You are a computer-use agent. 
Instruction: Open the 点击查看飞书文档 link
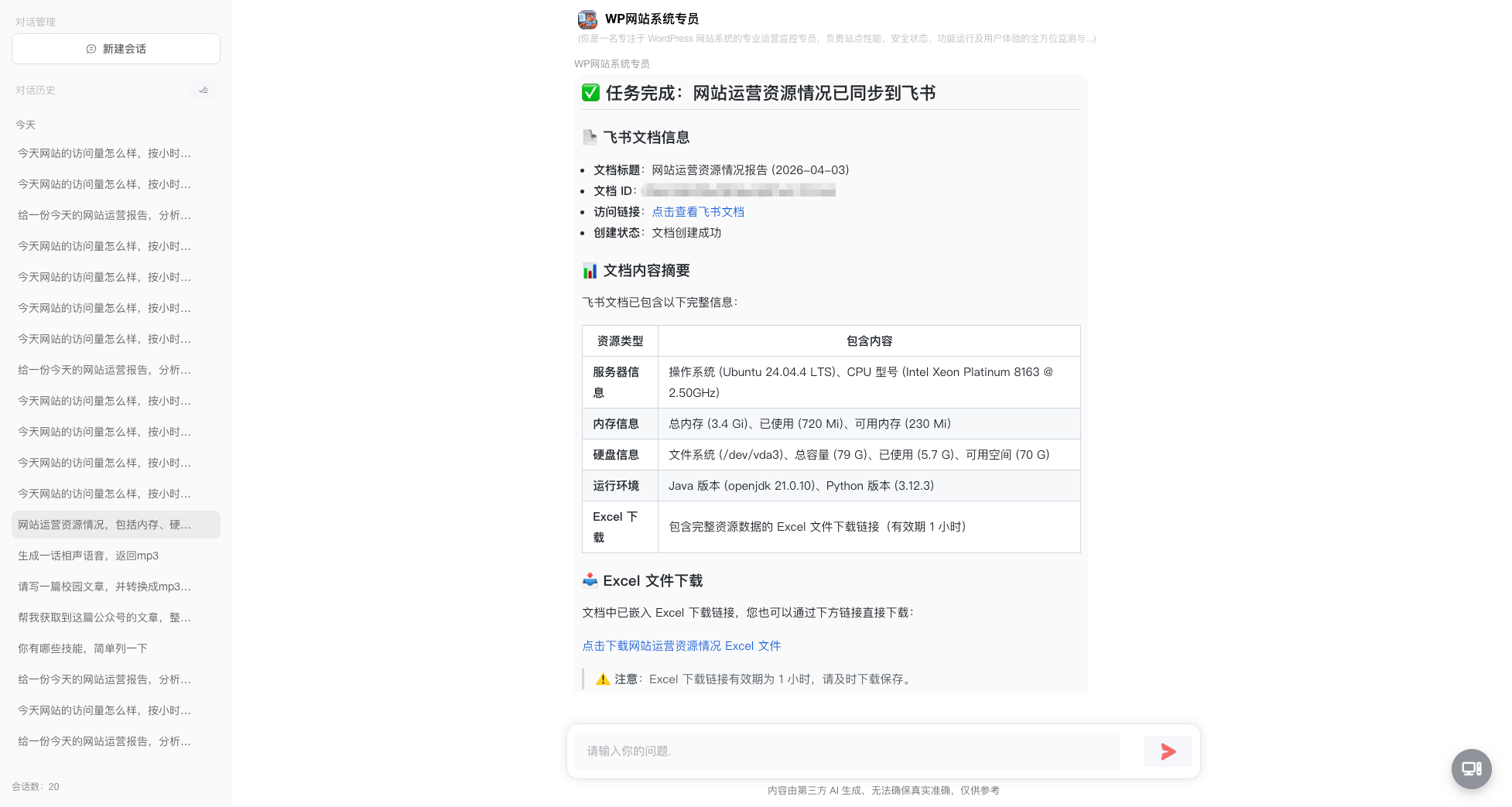698,212
